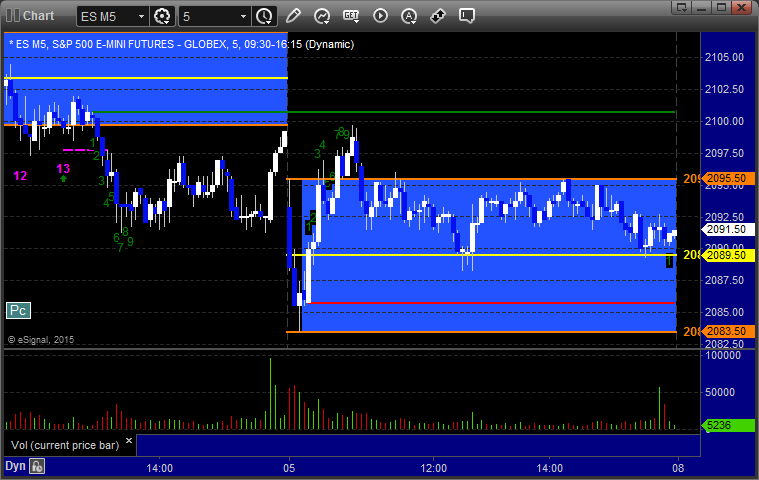Click the 2100.00 price axis label
Screen dimensions: 759x480
pyautogui.click(x=724, y=121)
